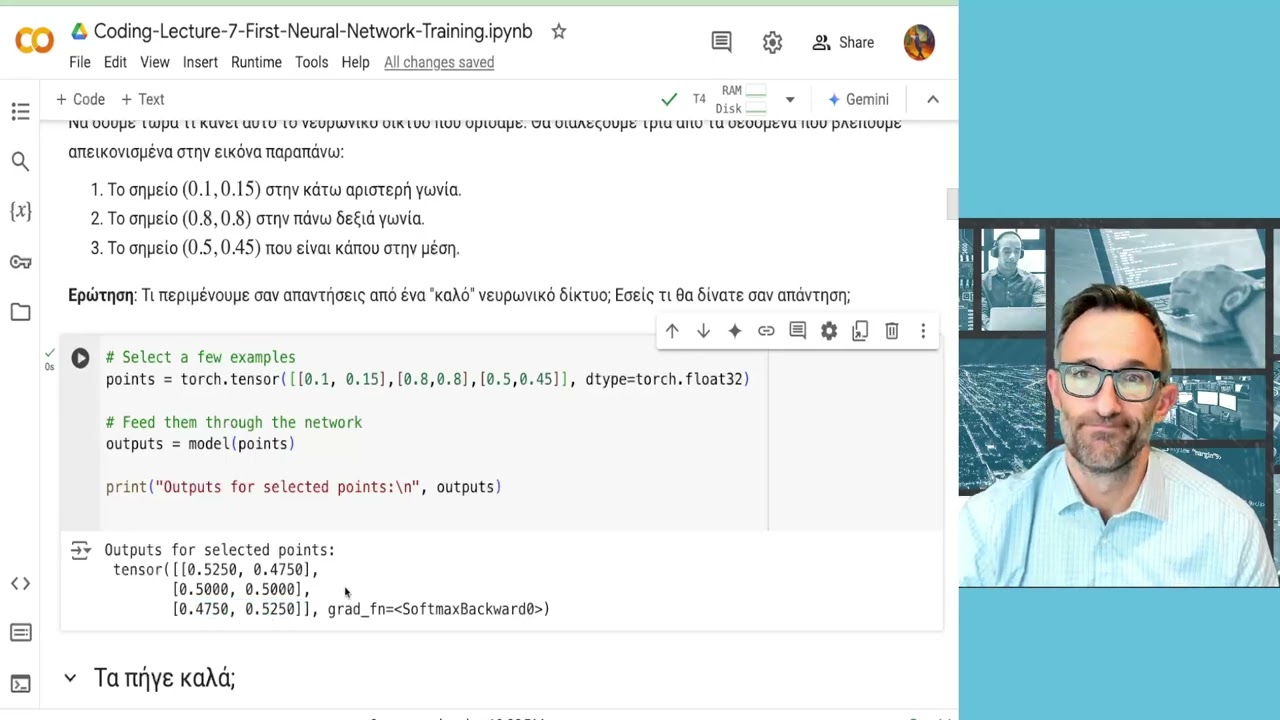Add a new Code cell

pos(80,99)
